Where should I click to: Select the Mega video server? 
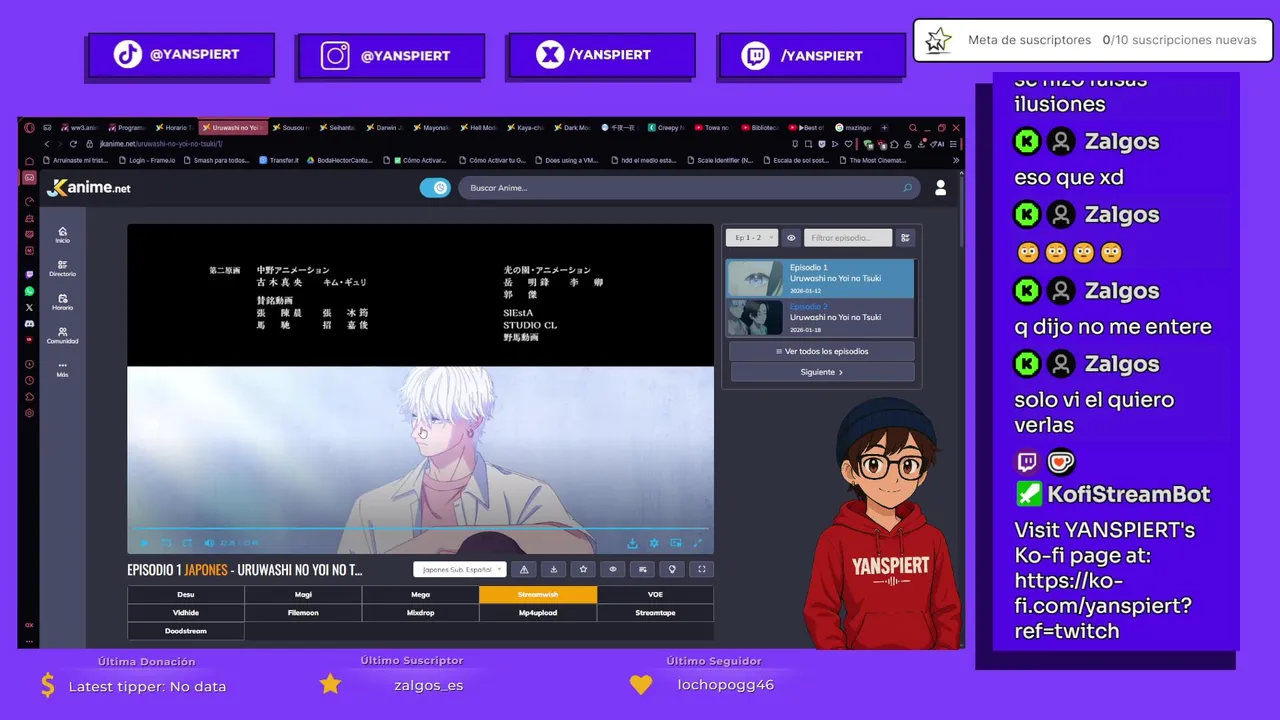click(420, 595)
